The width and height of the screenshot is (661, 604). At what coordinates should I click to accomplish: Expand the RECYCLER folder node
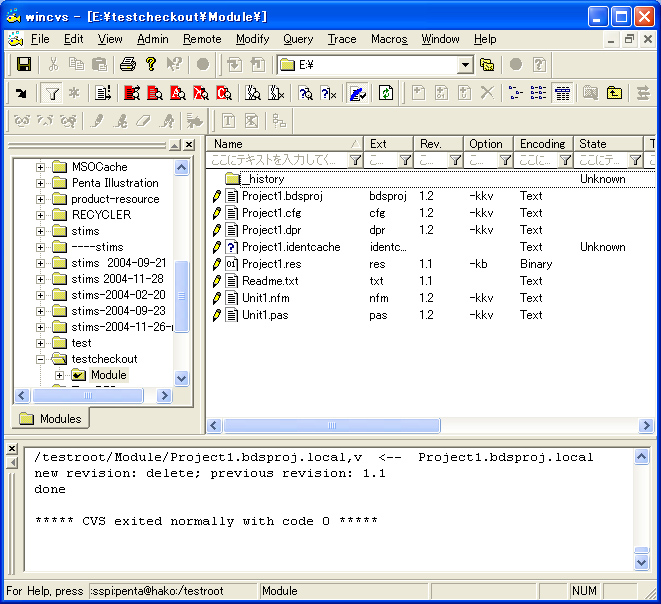[40, 215]
